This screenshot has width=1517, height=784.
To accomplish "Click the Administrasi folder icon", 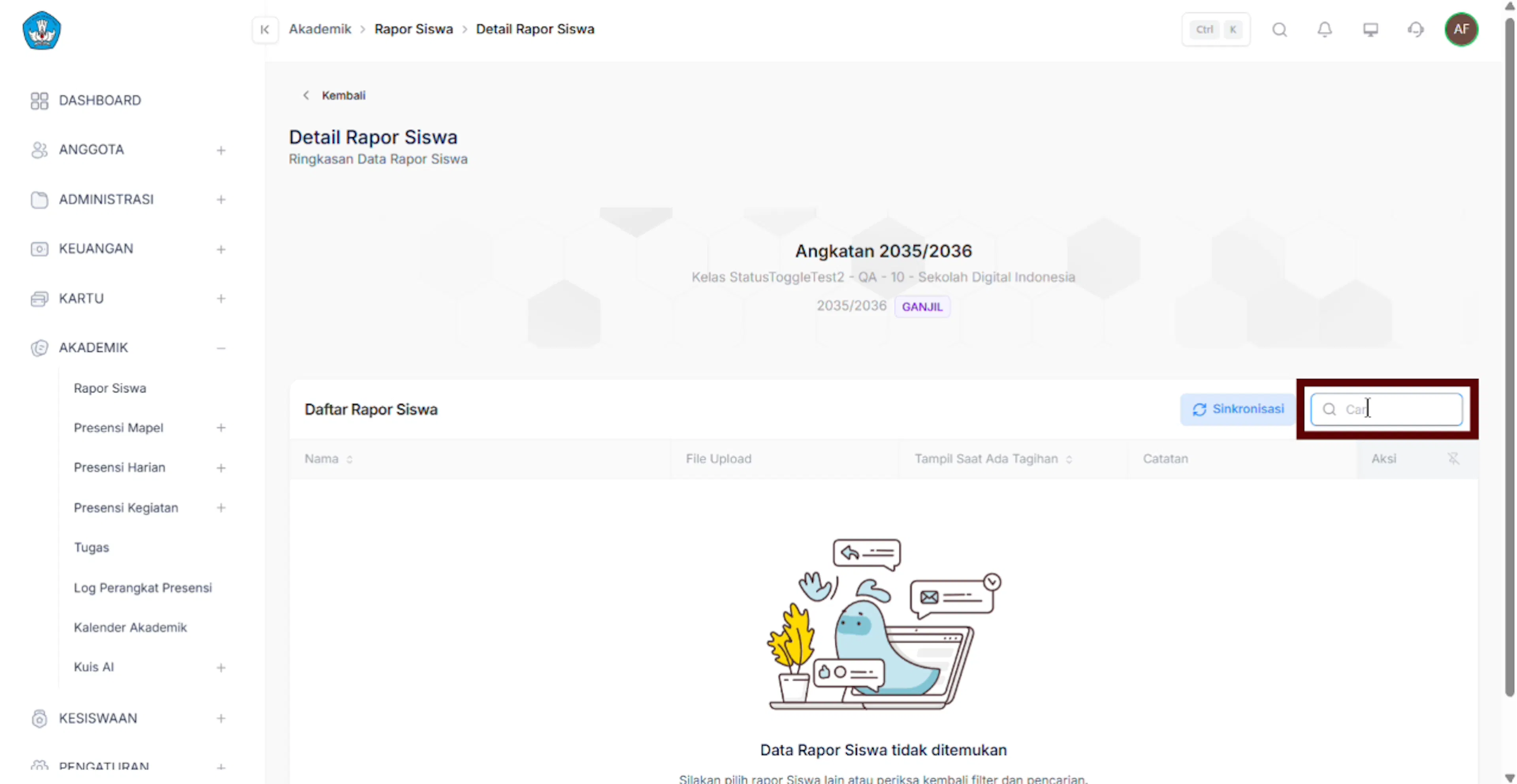I will click(x=39, y=199).
